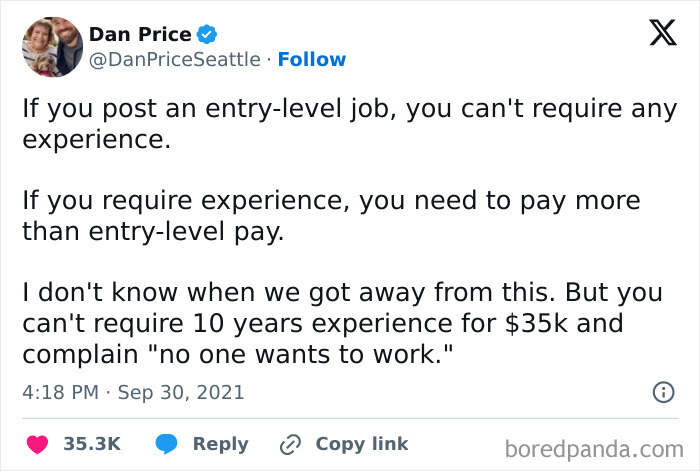The image size is (700, 471).
Task: Follow Dan Price
Action: (312, 60)
